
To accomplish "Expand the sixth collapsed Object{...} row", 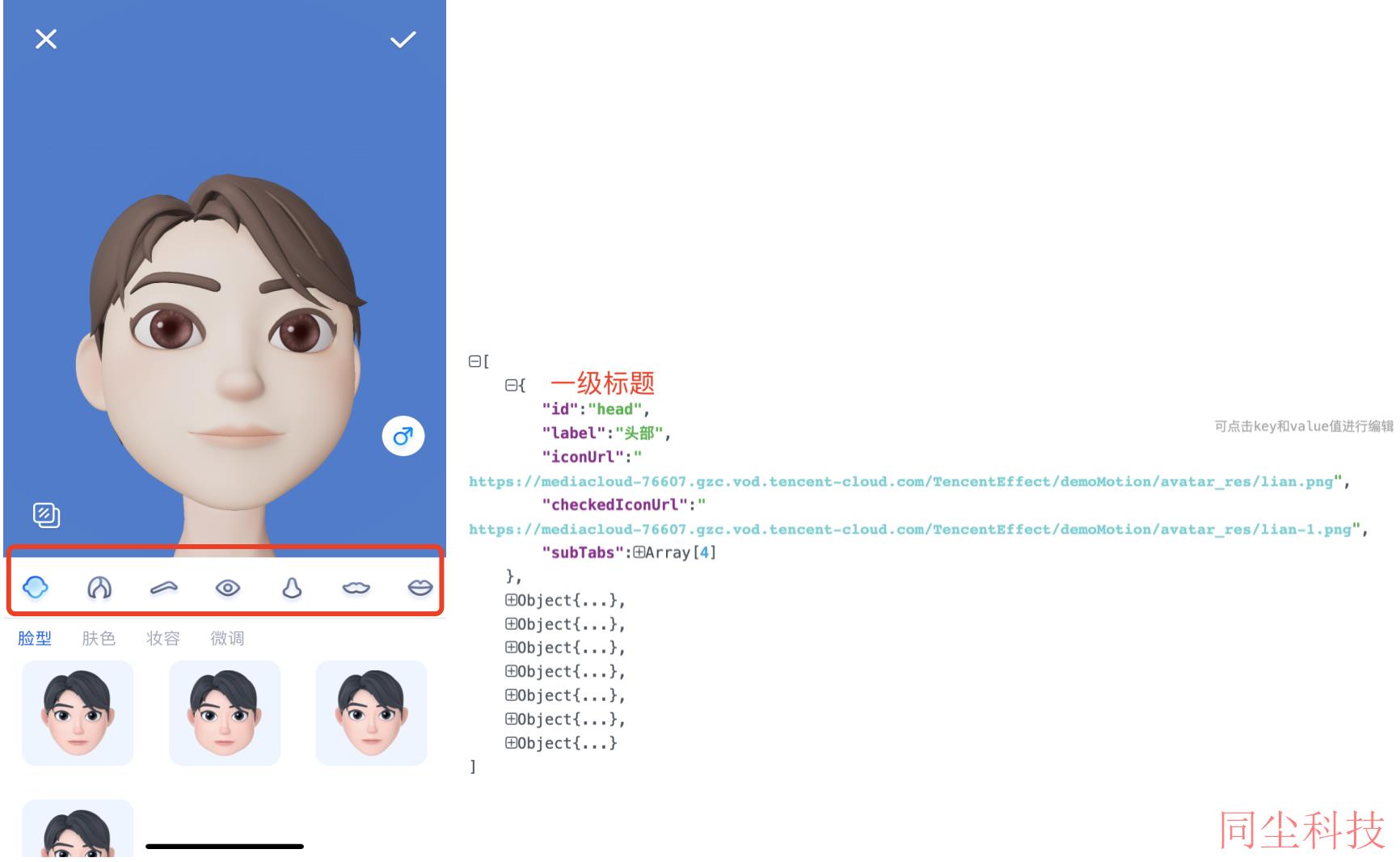I will point(511,719).
